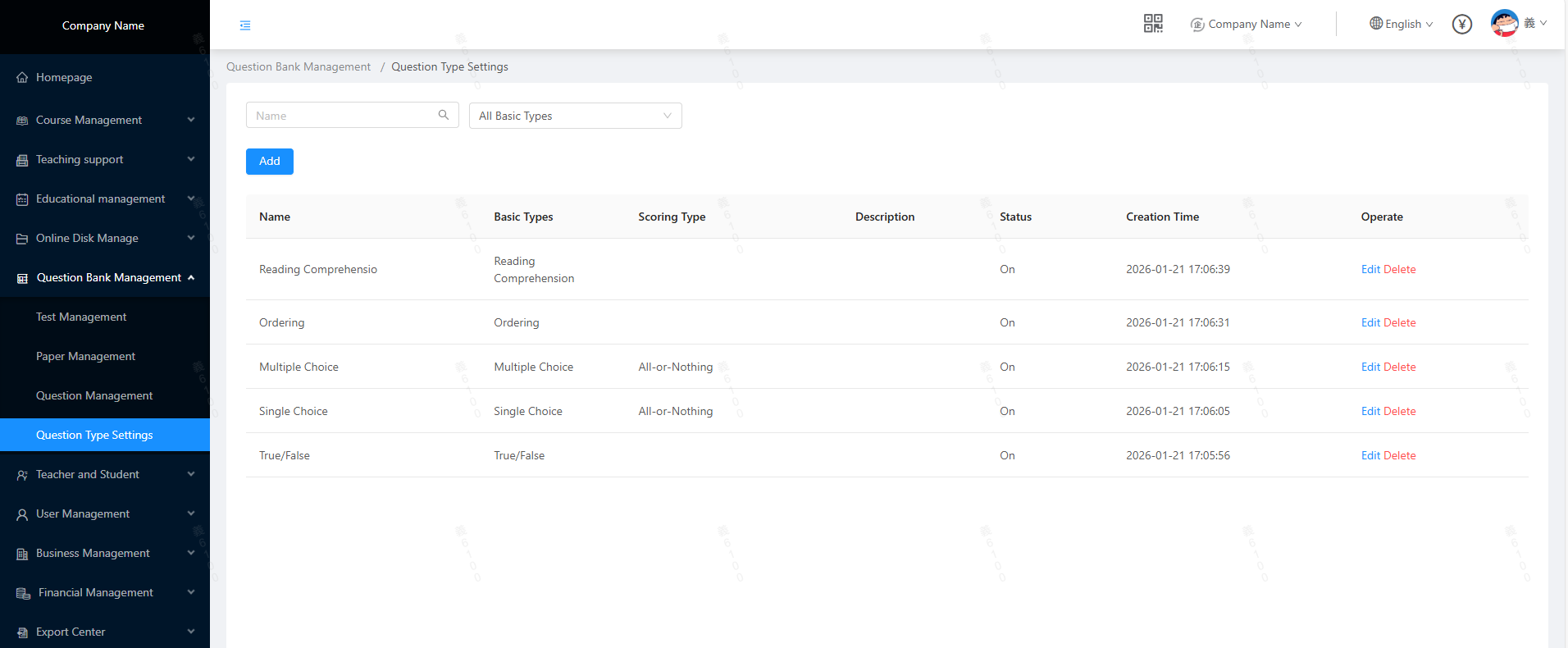Click the yen currency icon

tap(1461, 25)
